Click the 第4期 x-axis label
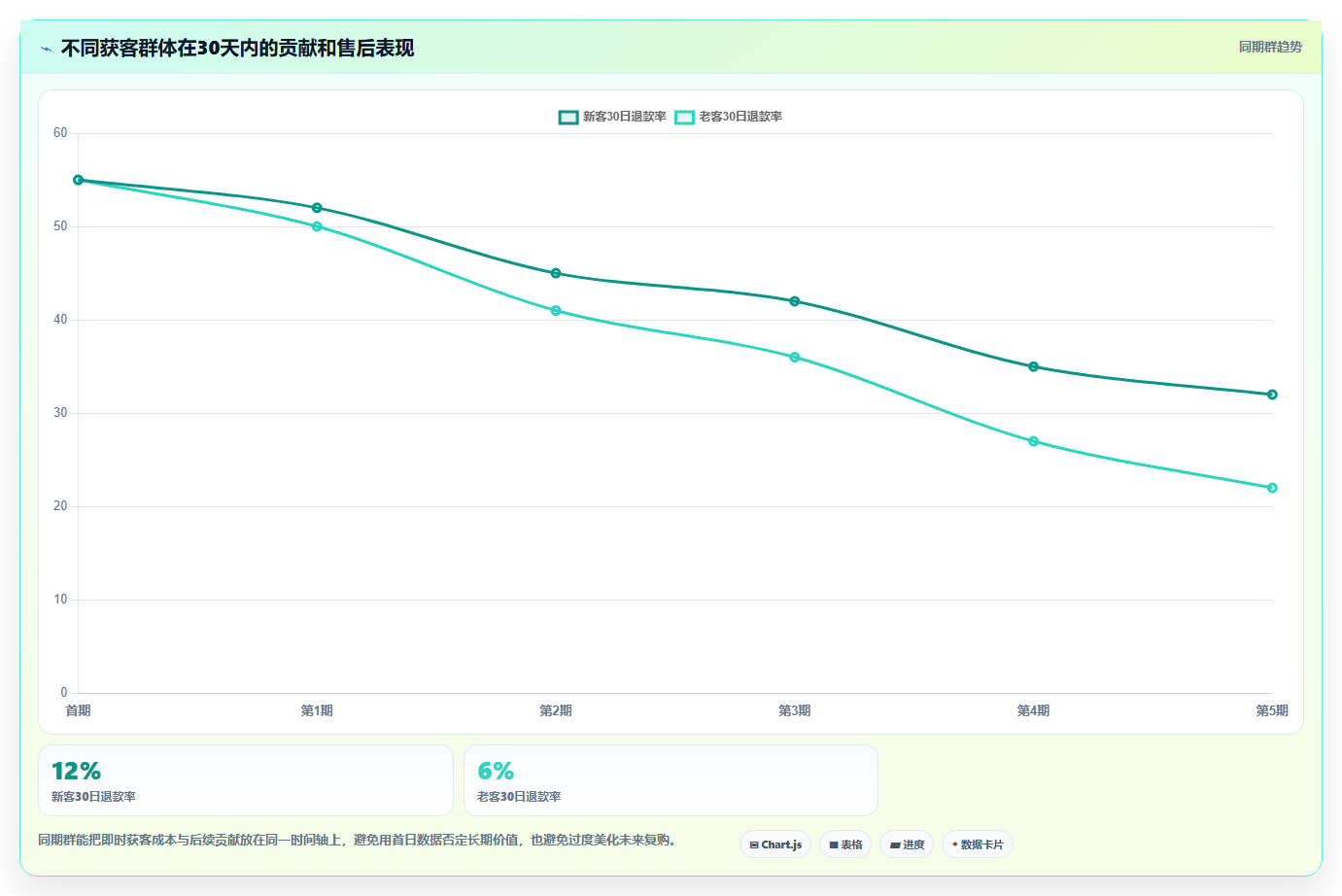This screenshot has width=1342, height=896. (x=1033, y=710)
